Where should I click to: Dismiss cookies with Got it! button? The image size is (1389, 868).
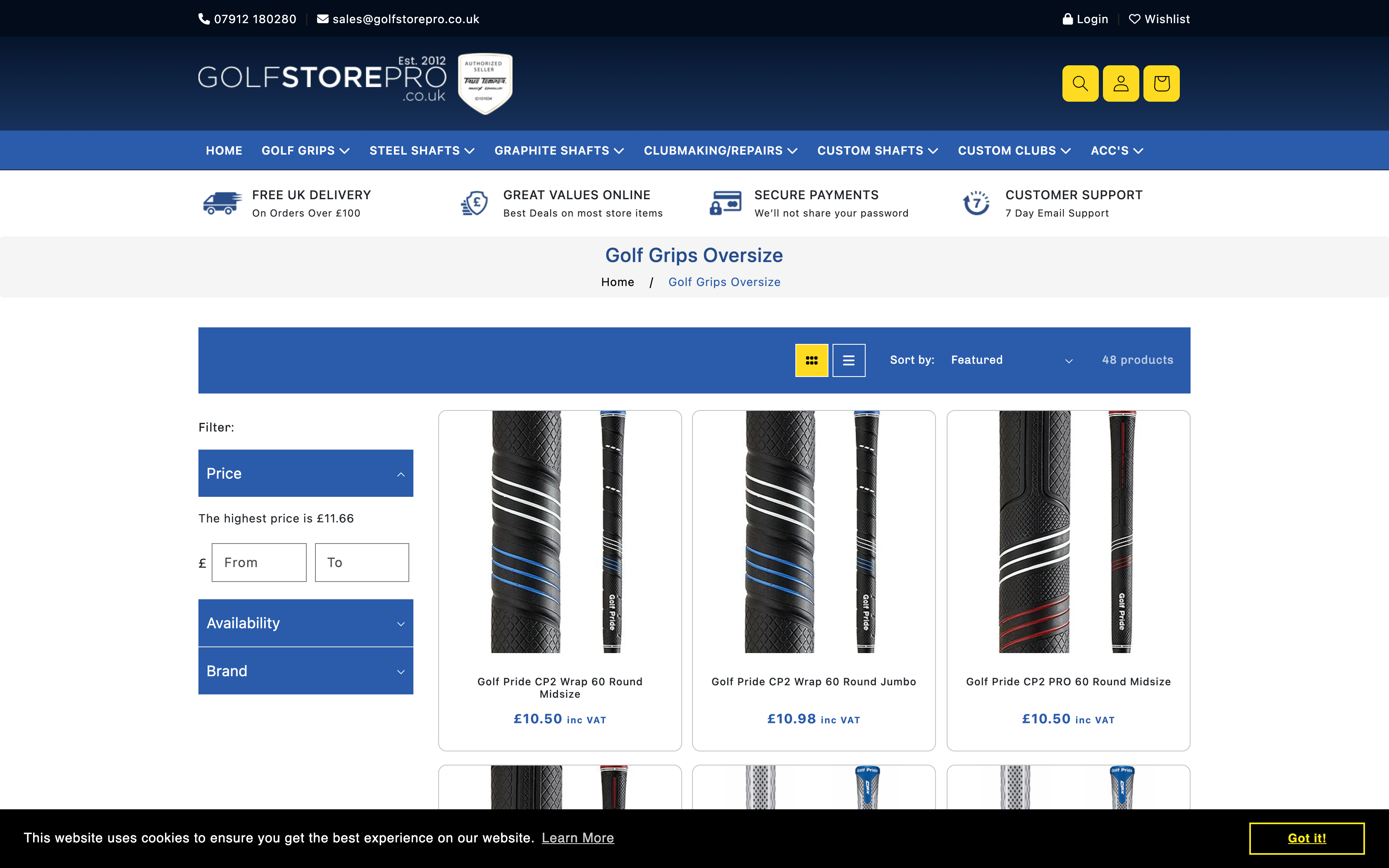click(x=1307, y=838)
